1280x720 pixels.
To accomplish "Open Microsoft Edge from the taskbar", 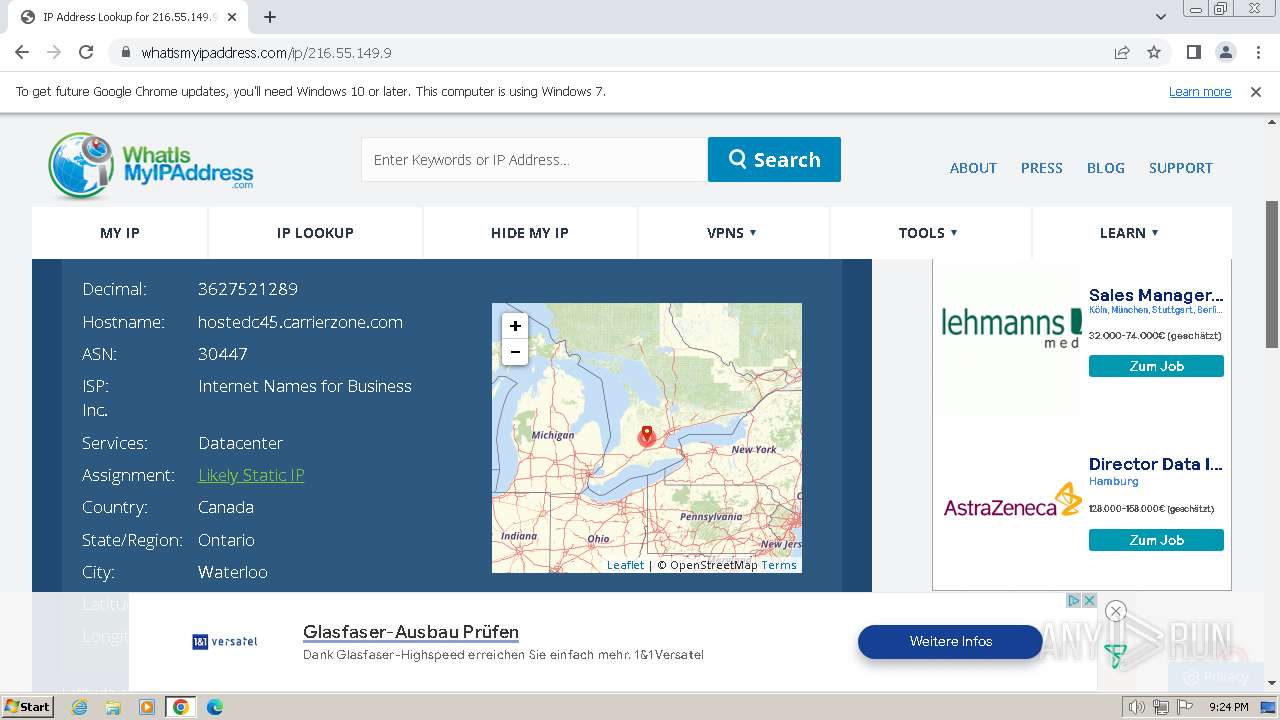I will [x=215, y=707].
